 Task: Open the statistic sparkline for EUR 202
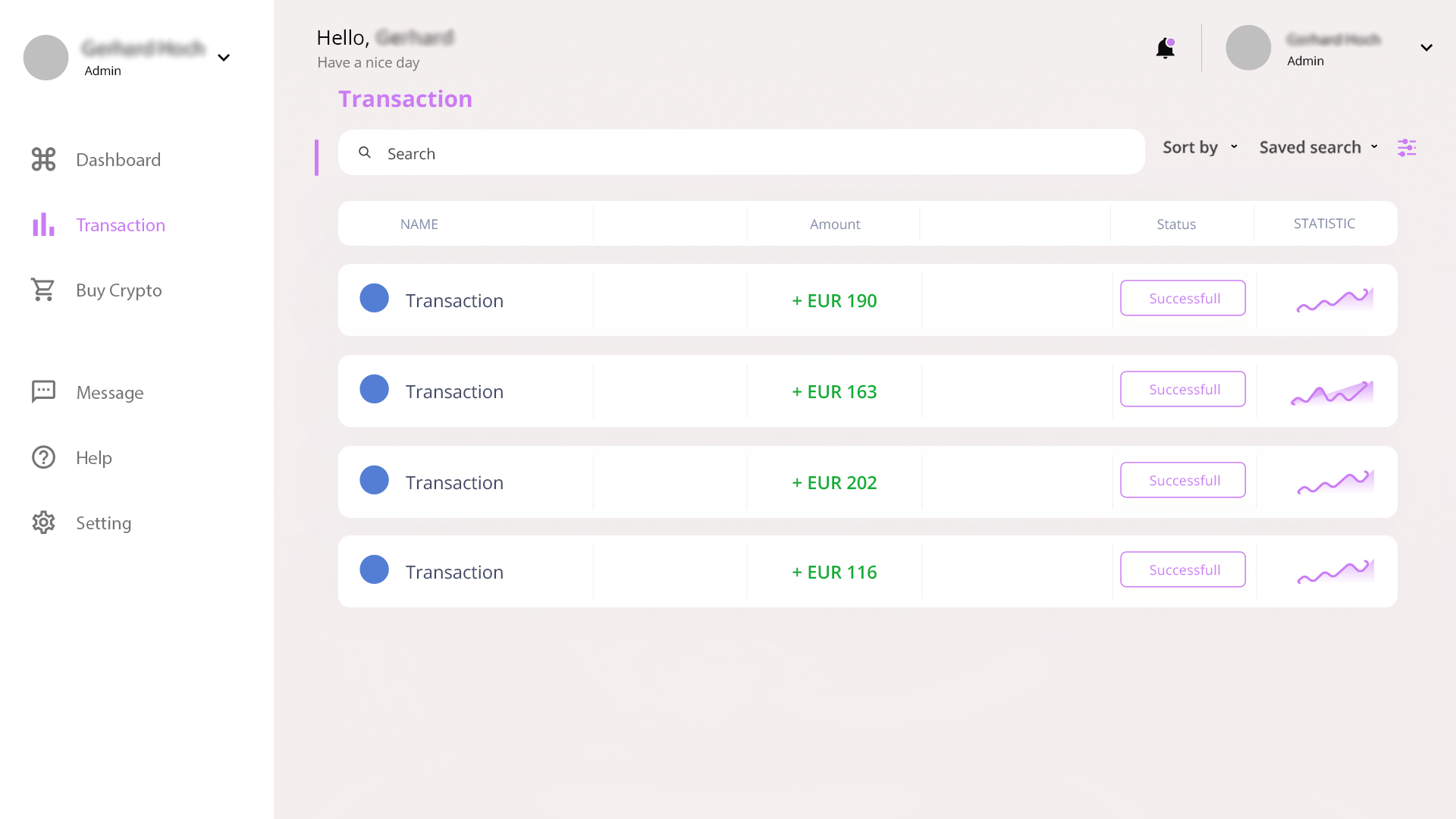pos(1335,482)
